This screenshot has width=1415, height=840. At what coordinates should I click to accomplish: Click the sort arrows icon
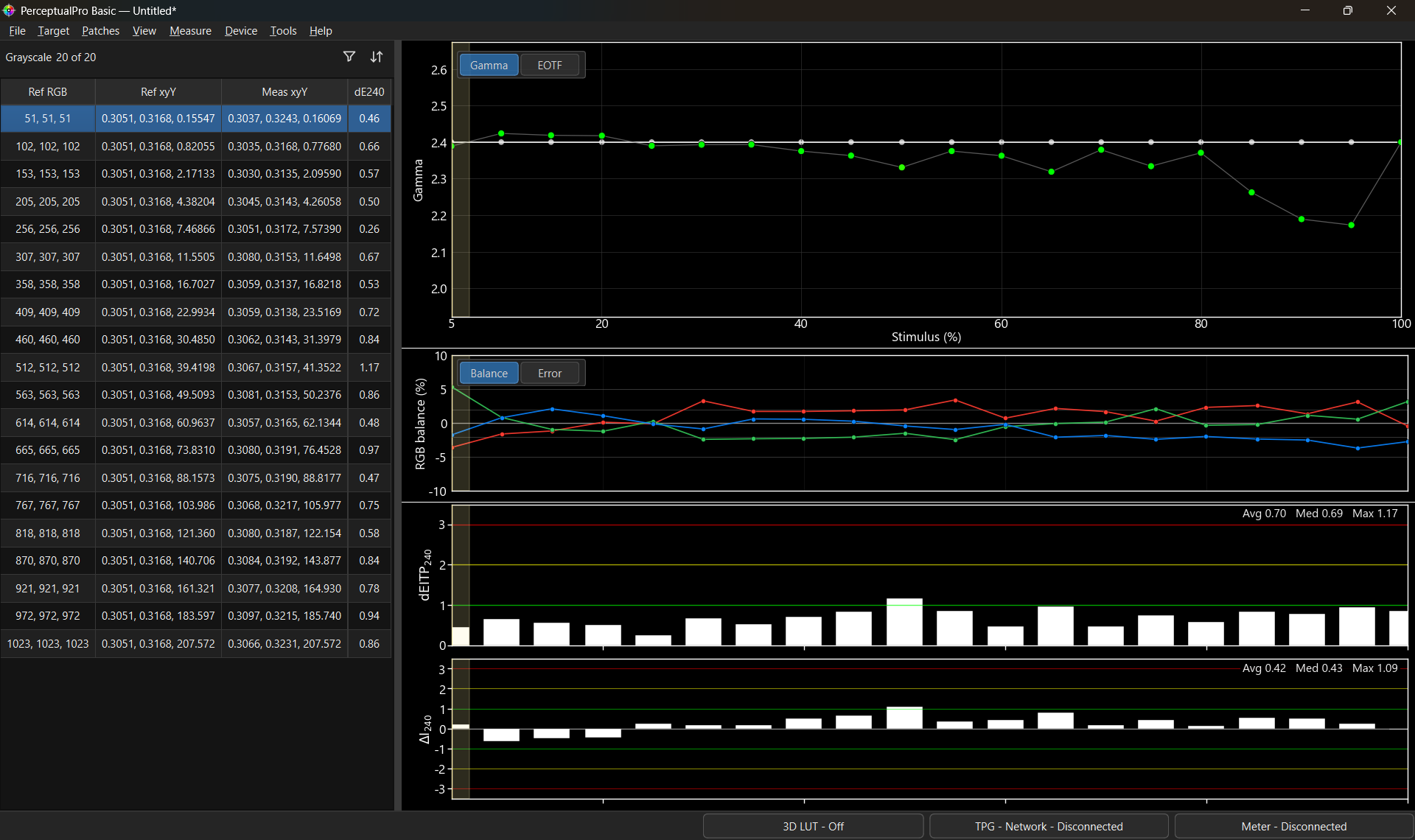(377, 57)
